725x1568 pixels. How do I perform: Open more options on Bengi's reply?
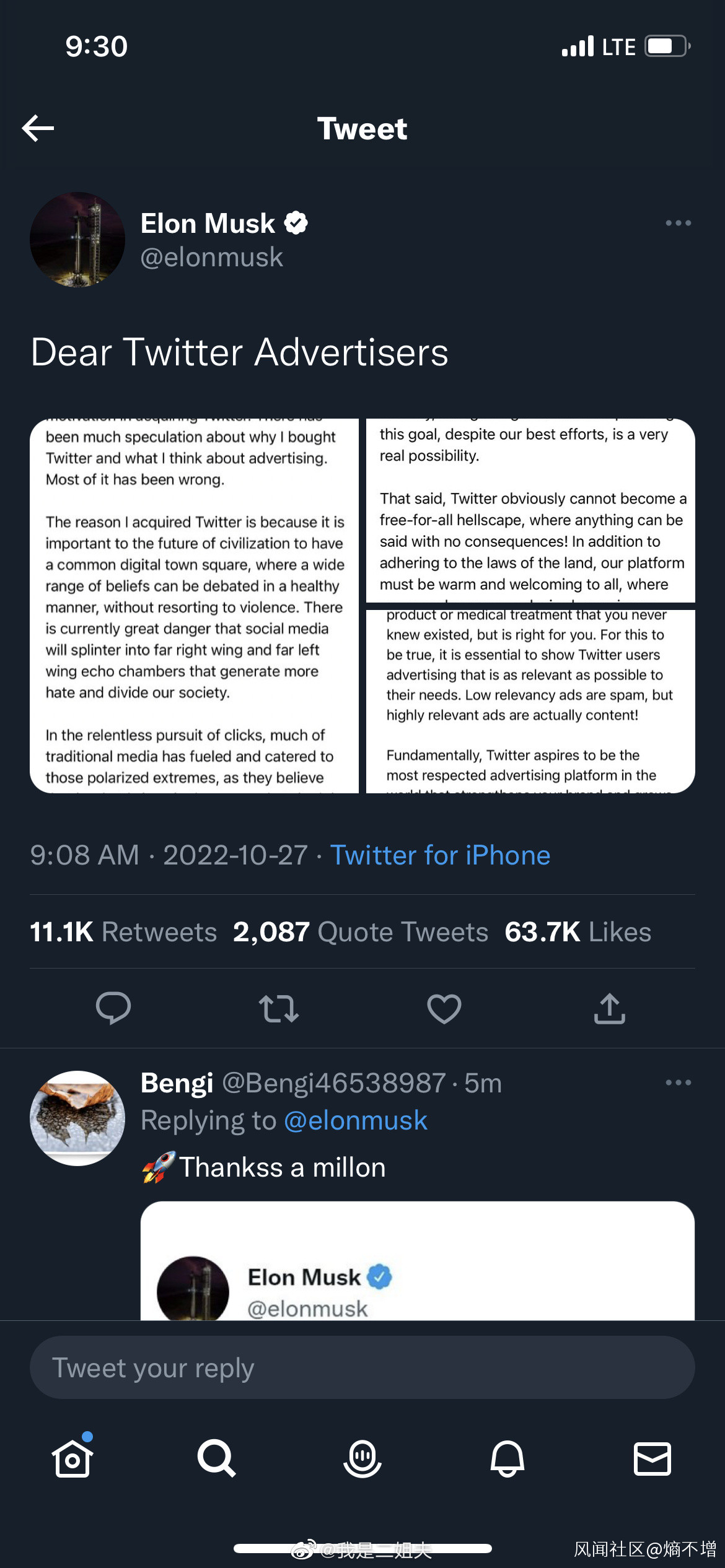(x=678, y=1082)
